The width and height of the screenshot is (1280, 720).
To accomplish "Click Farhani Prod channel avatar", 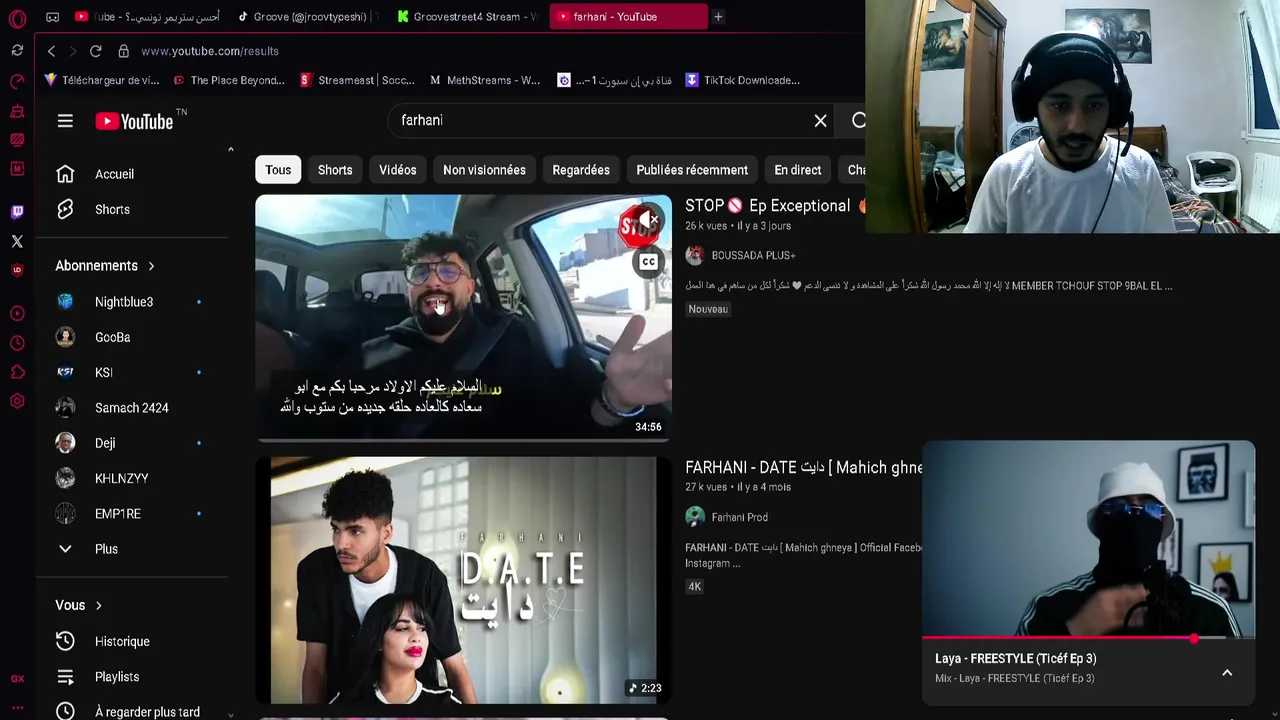I will 695,517.
